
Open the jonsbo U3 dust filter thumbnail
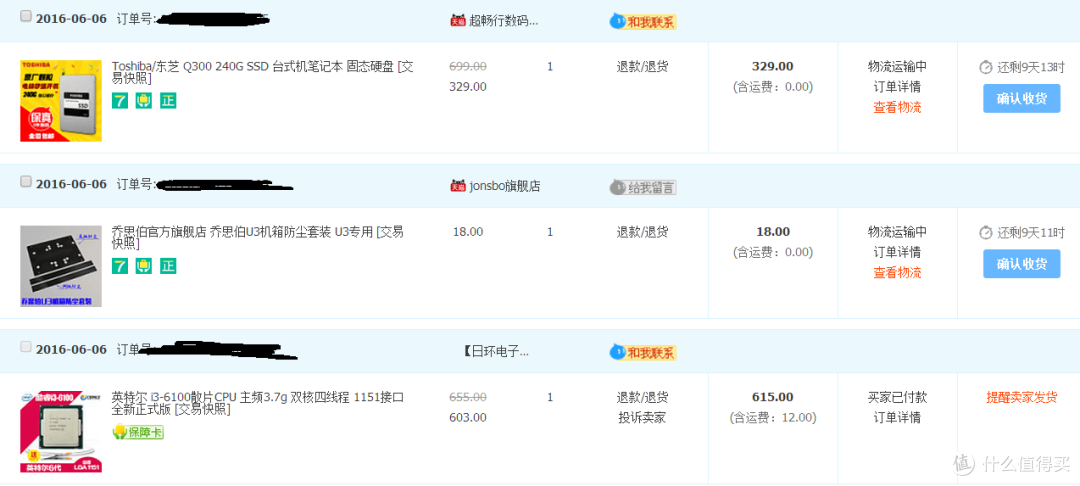click(x=61, y=266)
